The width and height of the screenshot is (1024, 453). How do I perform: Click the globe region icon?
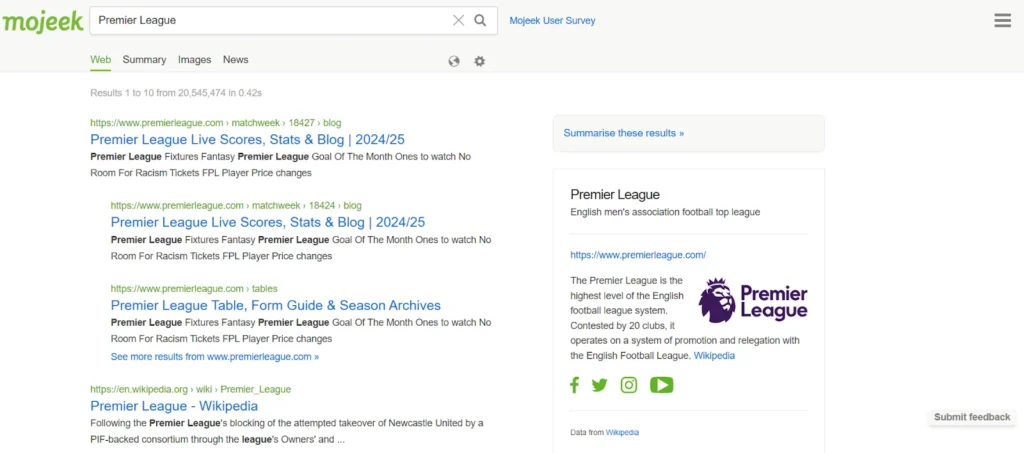pyautogui.click(x=454, y=61)
